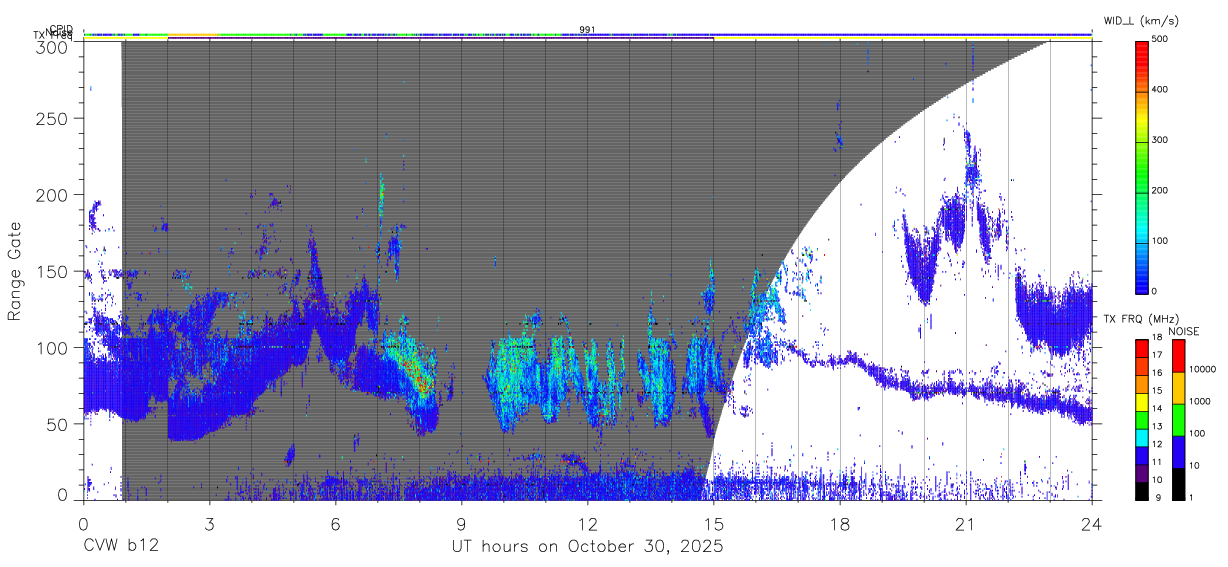The width and height of the screenshot is (1228, 567).
Task: Click the '24' tick on the UT hours axis
Action: pos(1091,524)
